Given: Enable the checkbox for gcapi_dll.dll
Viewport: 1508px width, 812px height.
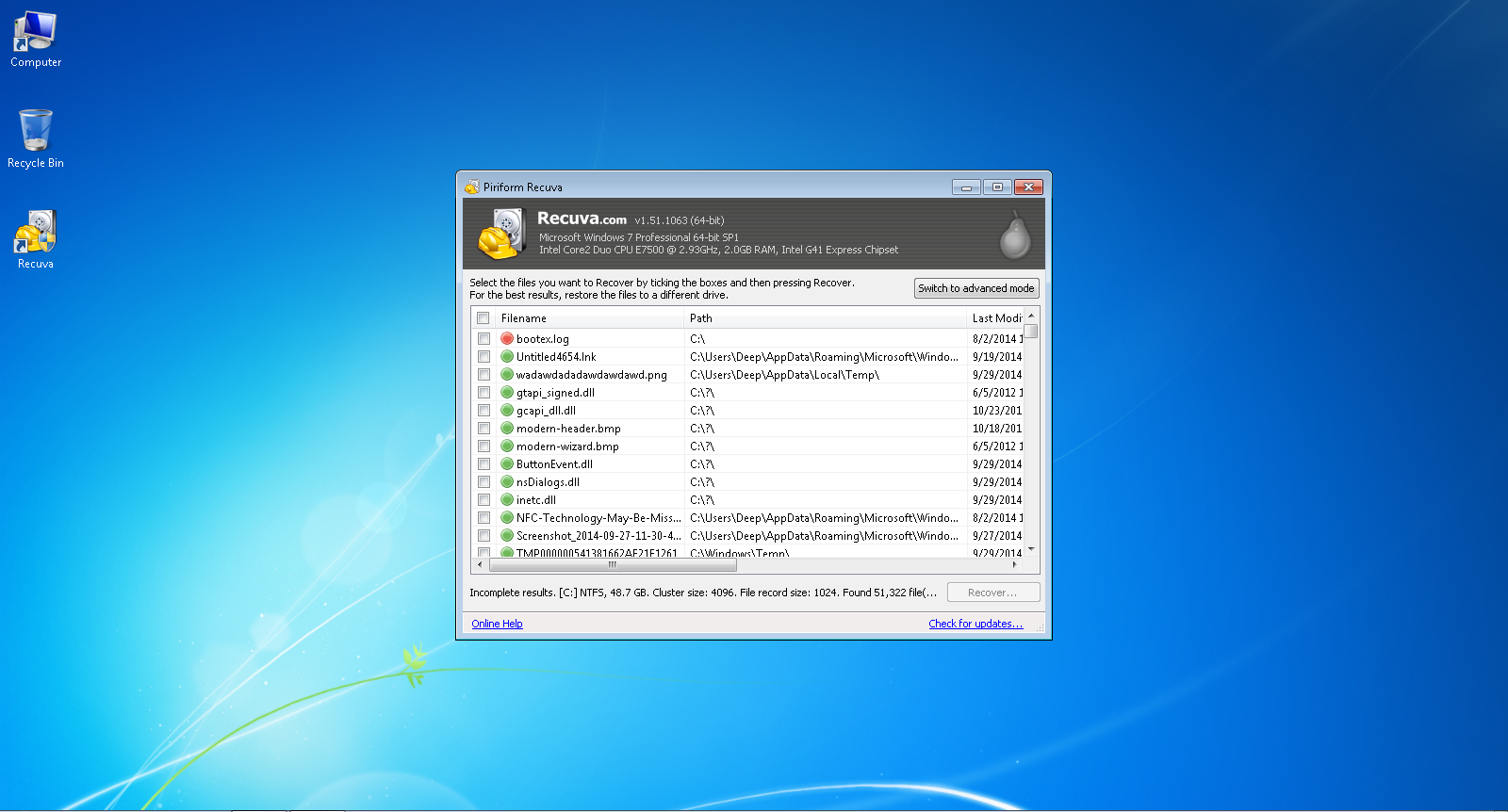Looking at the screenshot, I should 484,410.
